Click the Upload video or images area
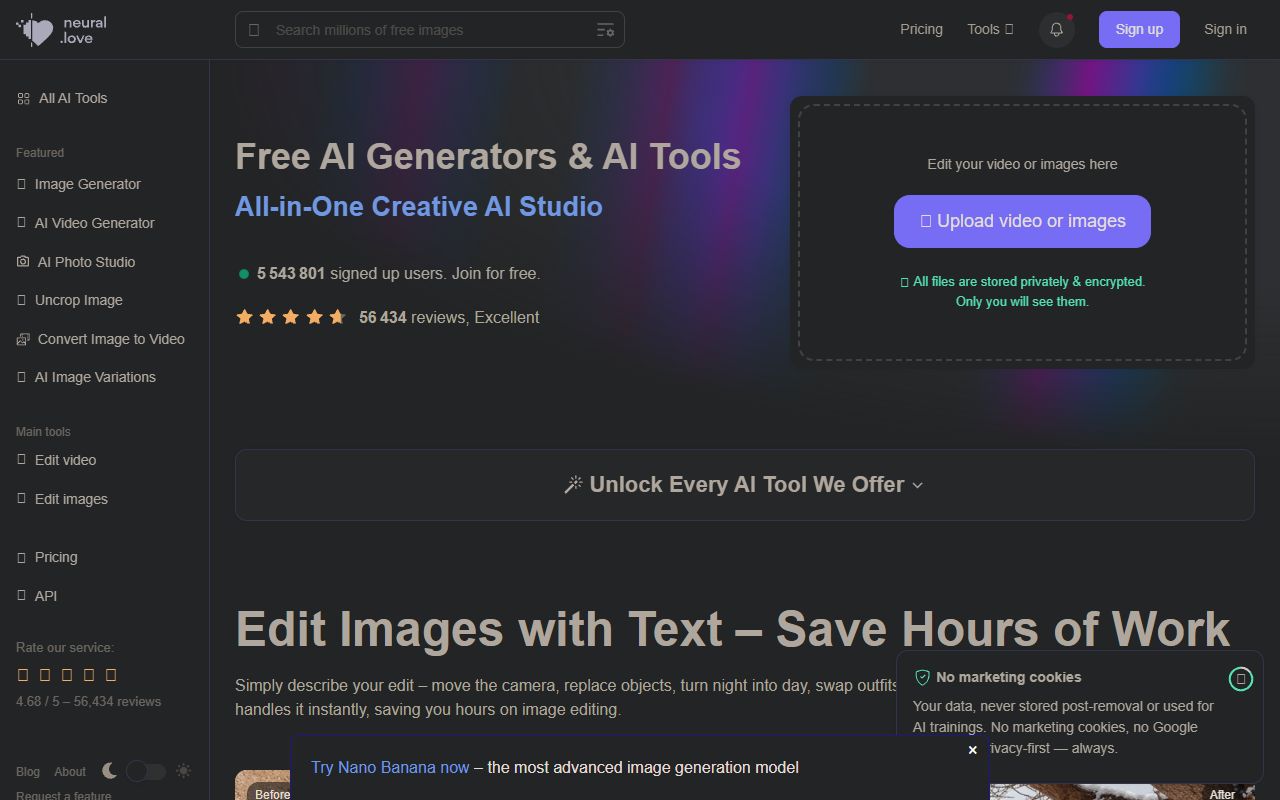 click(x=1021, y=221)
